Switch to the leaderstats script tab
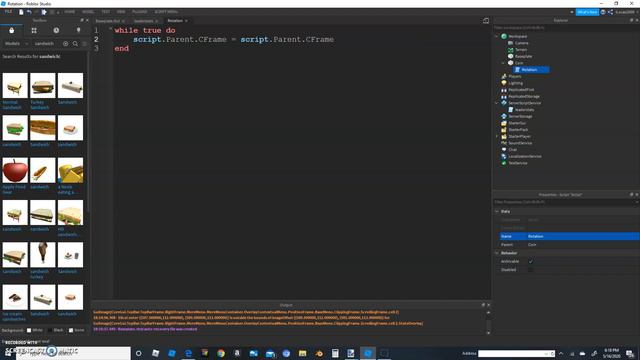The height and width of the screenshot is (360, 640). [x=144, y=21]
